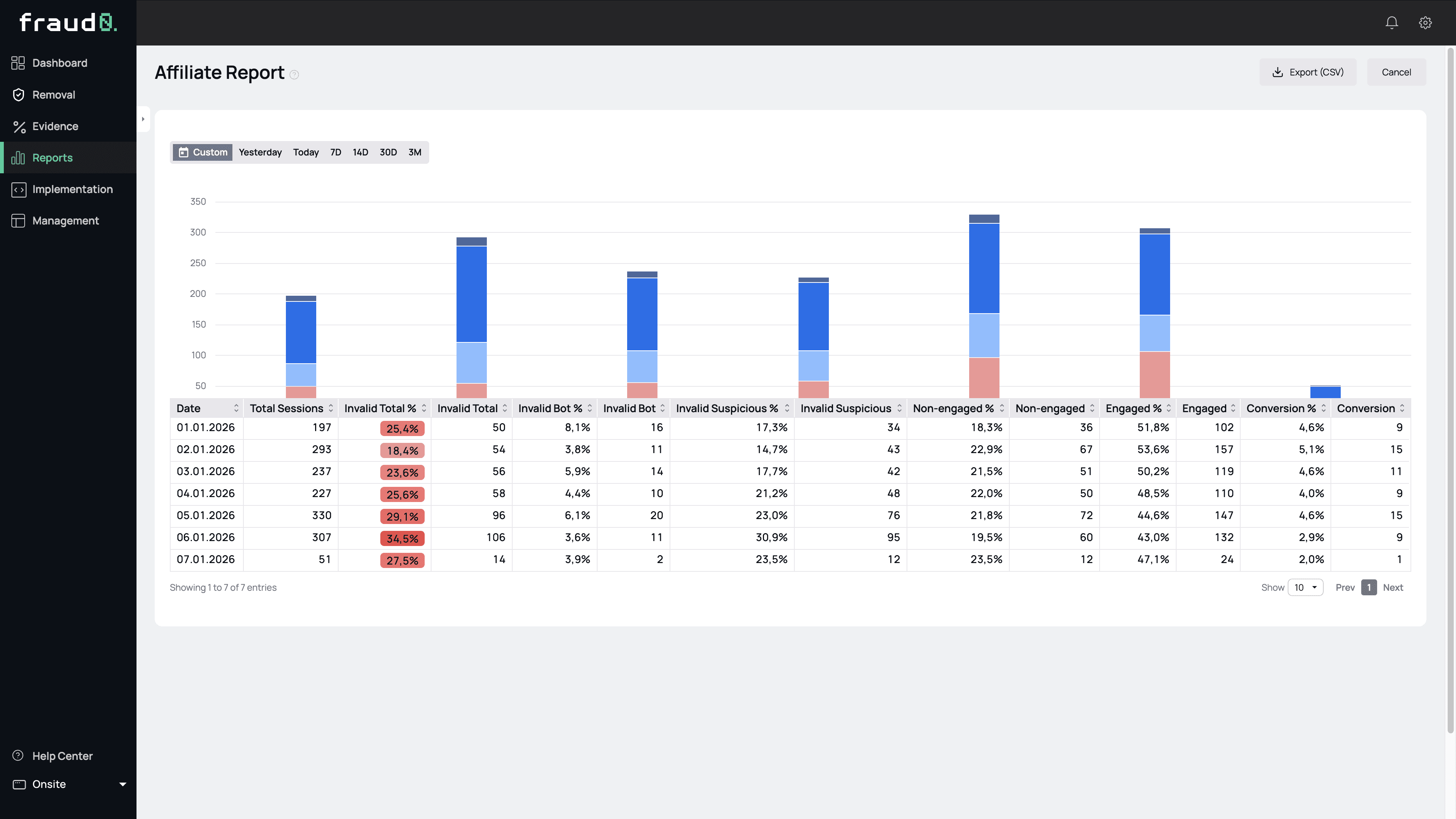The height and width of the screenshot is (819, 1456).
Task: Toggle sorting on the Total Sessions column
Action: click(x=332, y=408)
